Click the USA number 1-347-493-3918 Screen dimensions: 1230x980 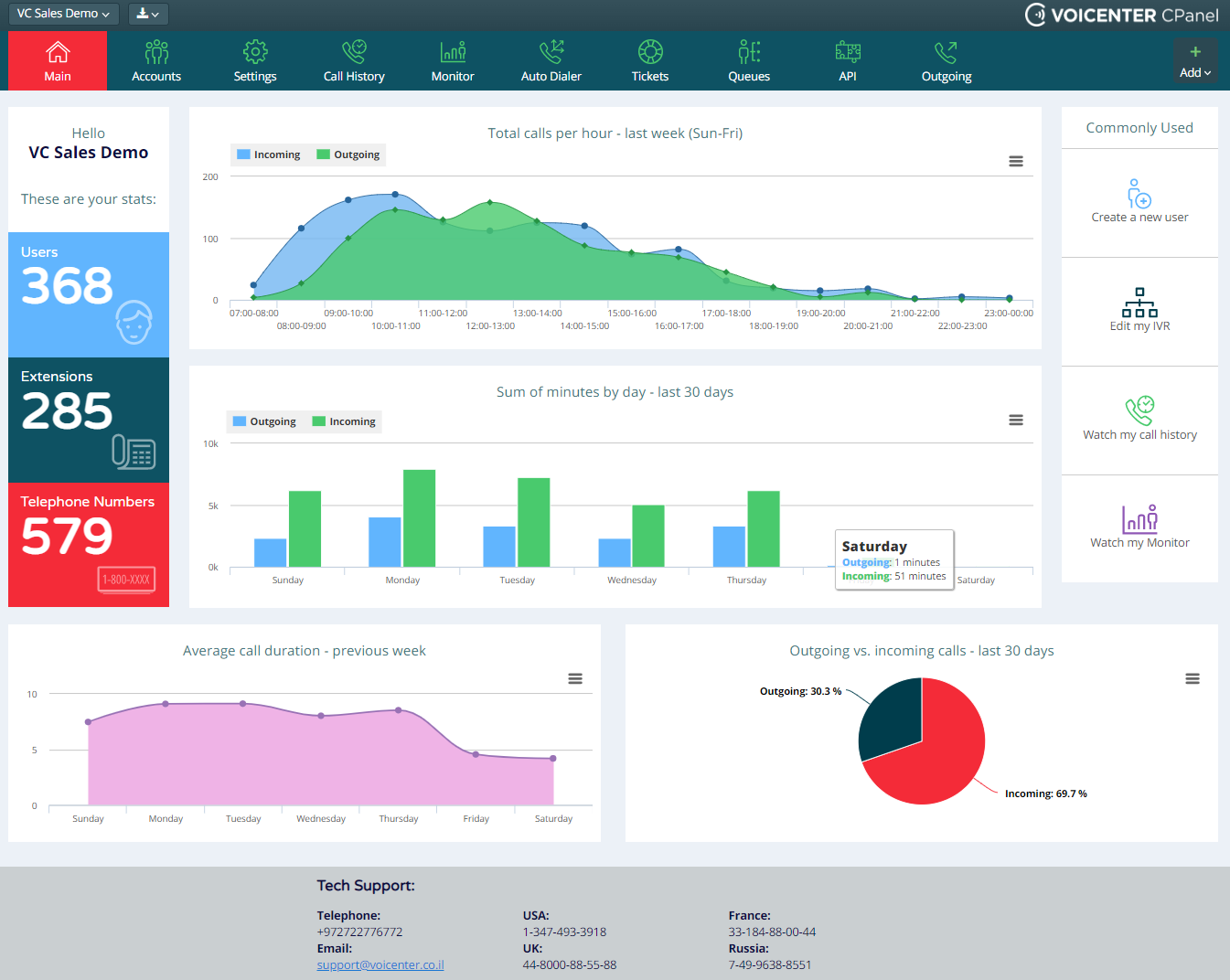point(564,932)
